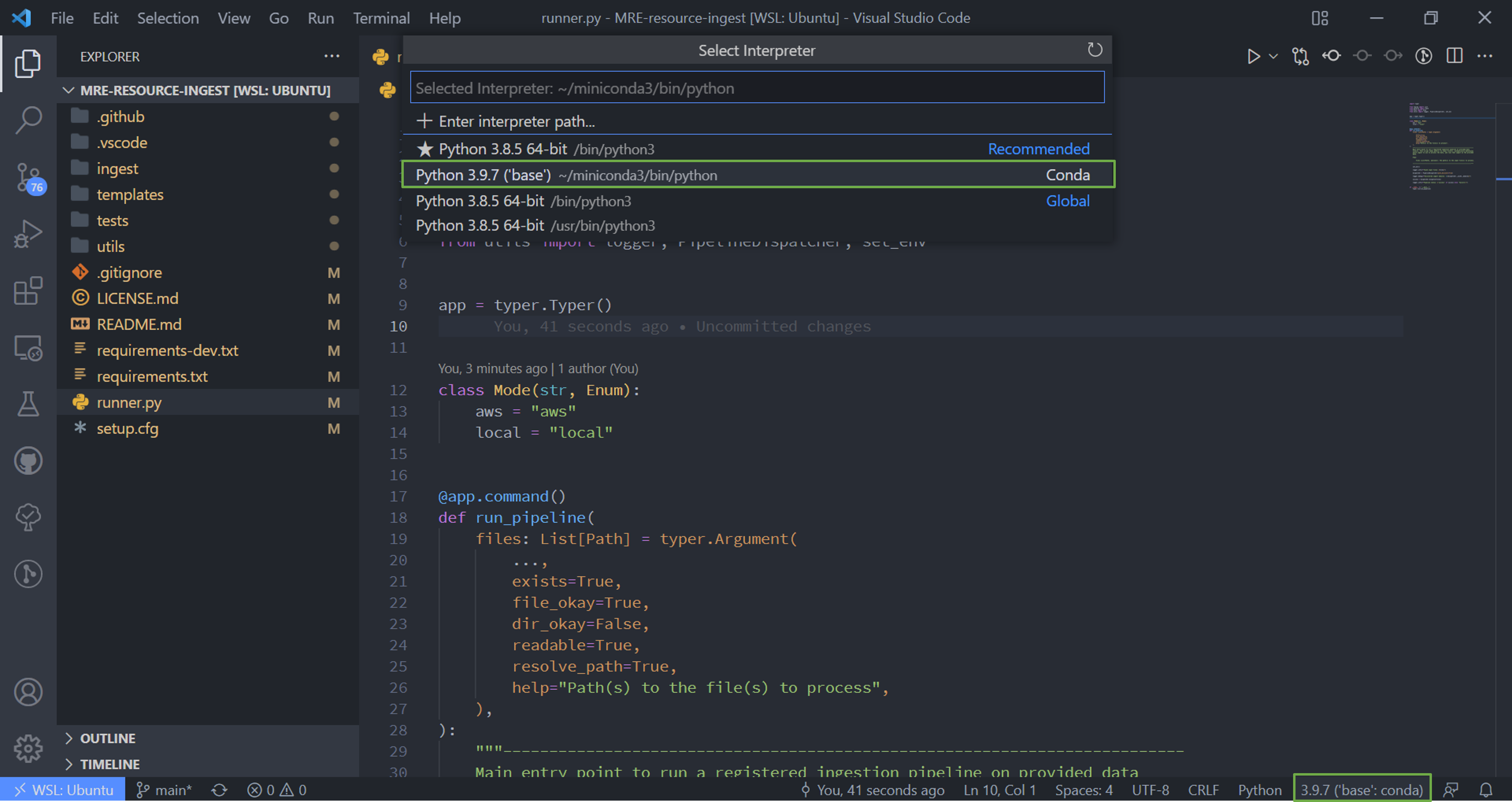Split the editor right
Viewport: 1512px width, 802px height.
point(1455,56)
